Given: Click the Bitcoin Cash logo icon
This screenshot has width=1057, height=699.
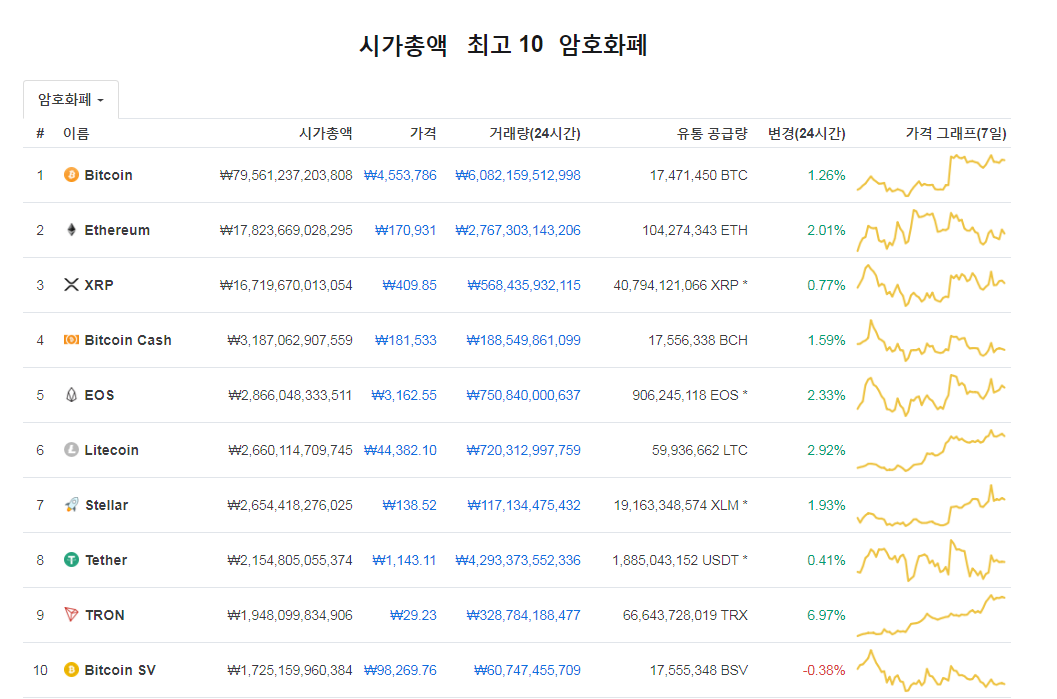Looking at the screenshot, I should click(71, 340).
